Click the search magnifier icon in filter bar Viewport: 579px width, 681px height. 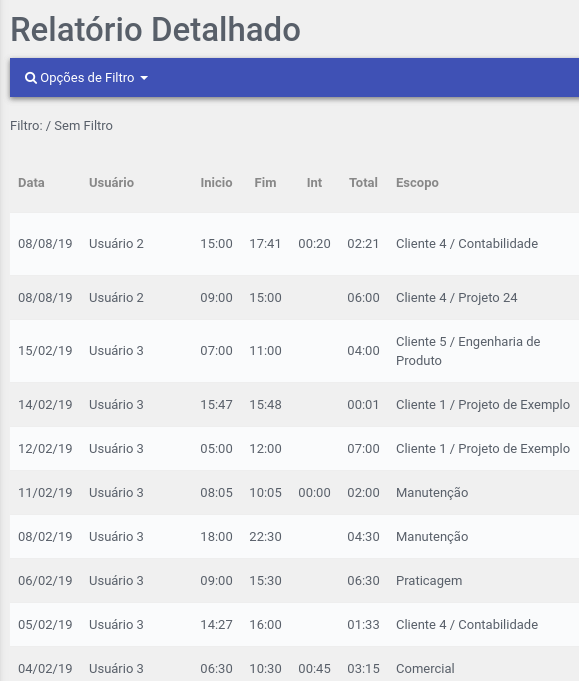(30, 78)
